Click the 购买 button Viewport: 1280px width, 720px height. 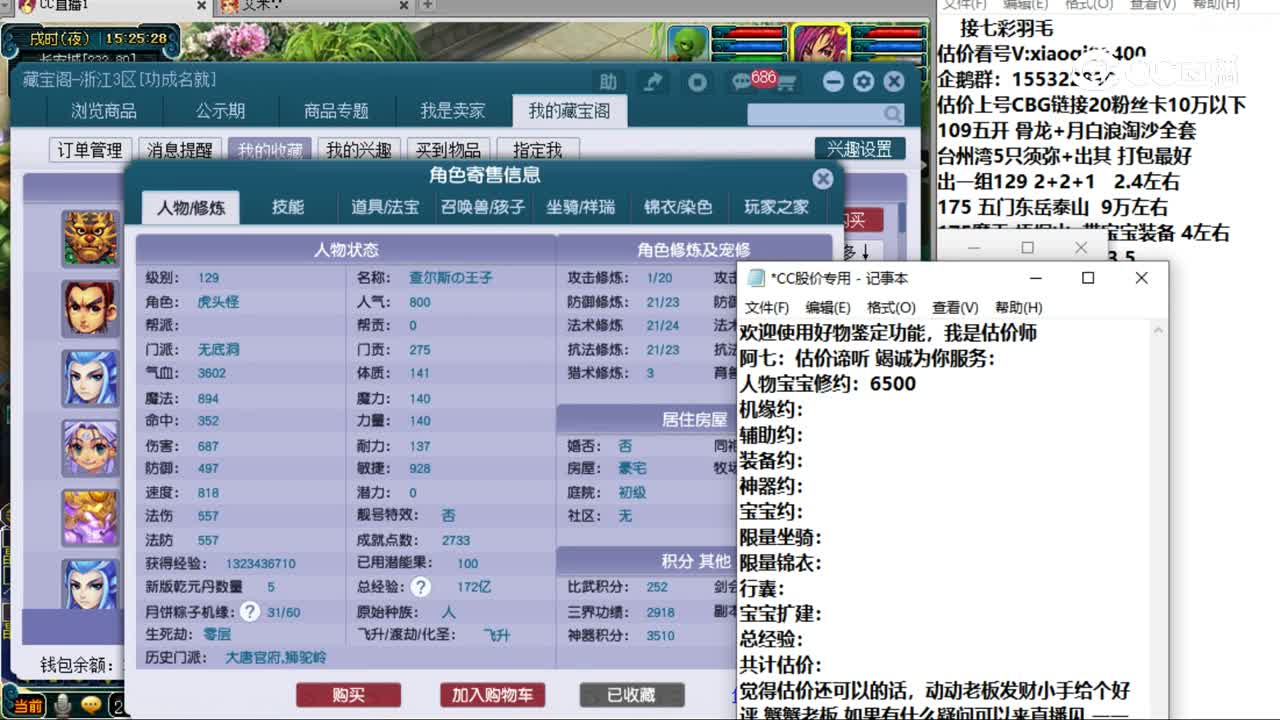(348, 693)
